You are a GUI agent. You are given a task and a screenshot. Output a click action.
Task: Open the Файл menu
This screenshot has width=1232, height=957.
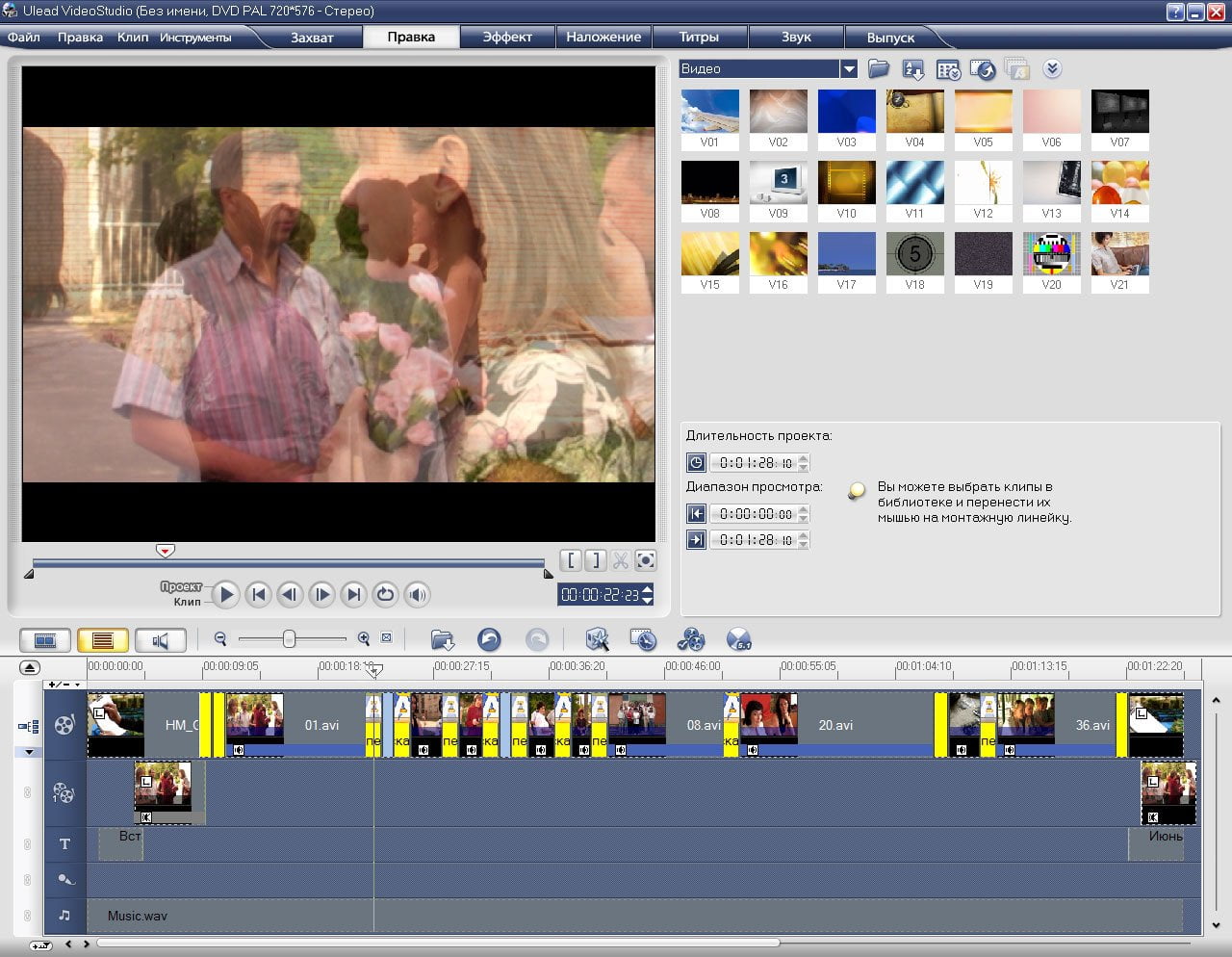pos(24,37)
